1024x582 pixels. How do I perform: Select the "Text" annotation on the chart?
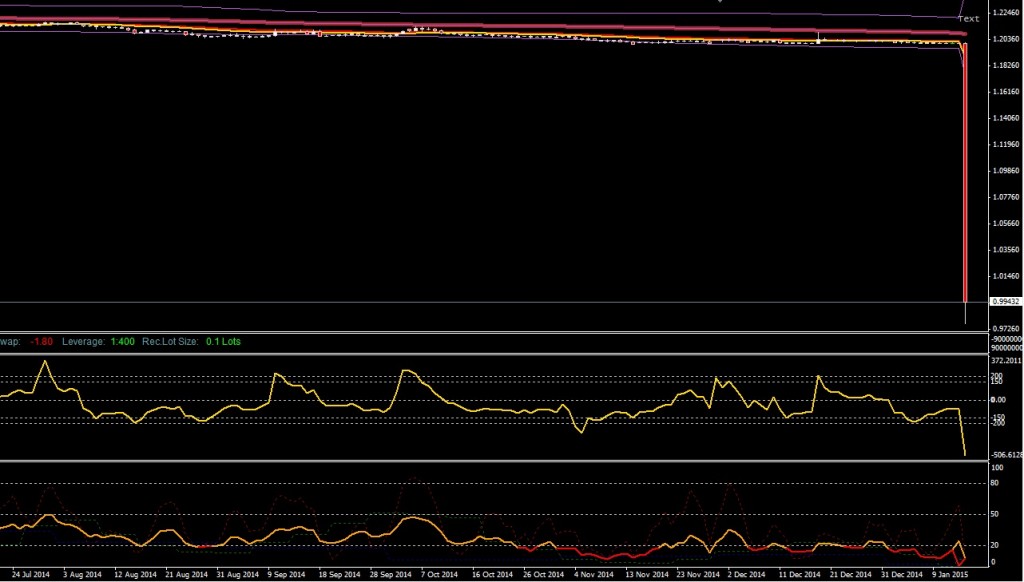click(x=969, y=18)
